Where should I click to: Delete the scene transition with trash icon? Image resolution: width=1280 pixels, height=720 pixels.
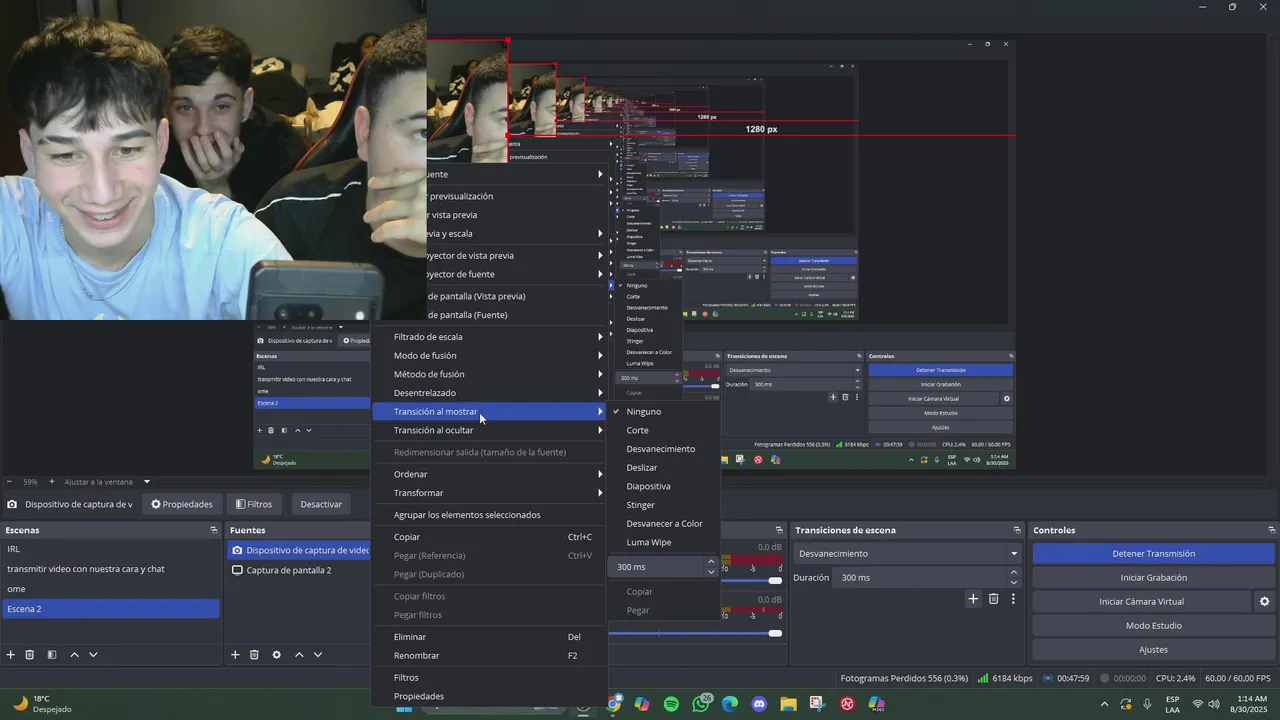coord(993,599)
